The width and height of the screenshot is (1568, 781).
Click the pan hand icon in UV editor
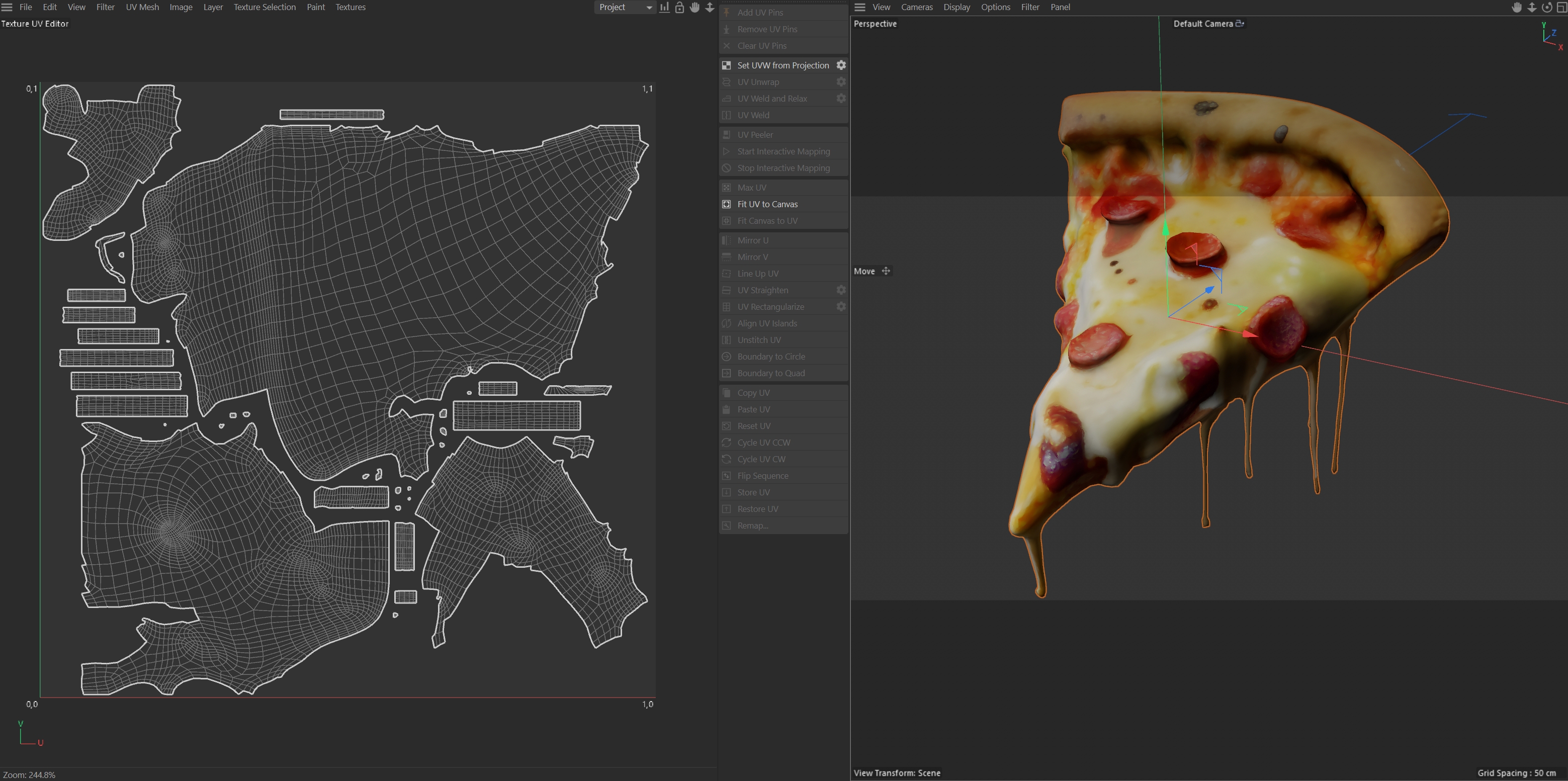(694, 8)
